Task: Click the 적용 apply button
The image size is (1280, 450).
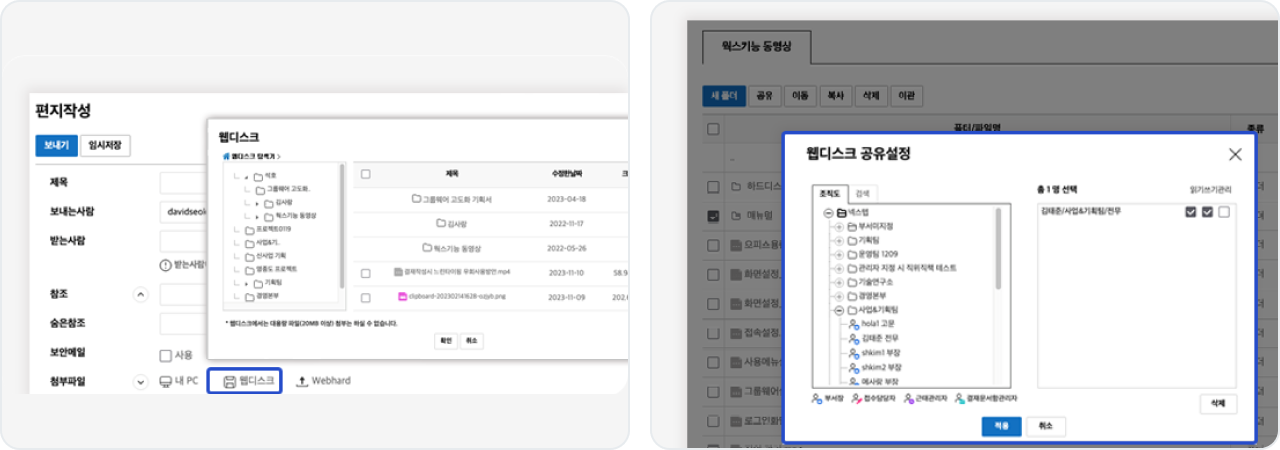Action: click(1001, 426)
